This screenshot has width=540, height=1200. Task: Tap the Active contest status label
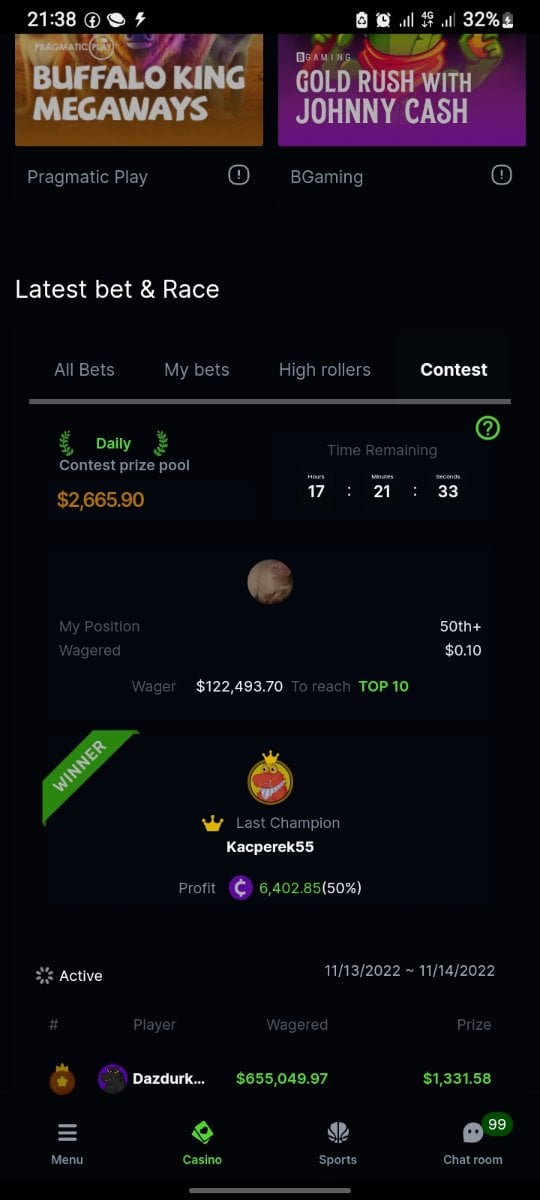81,976
